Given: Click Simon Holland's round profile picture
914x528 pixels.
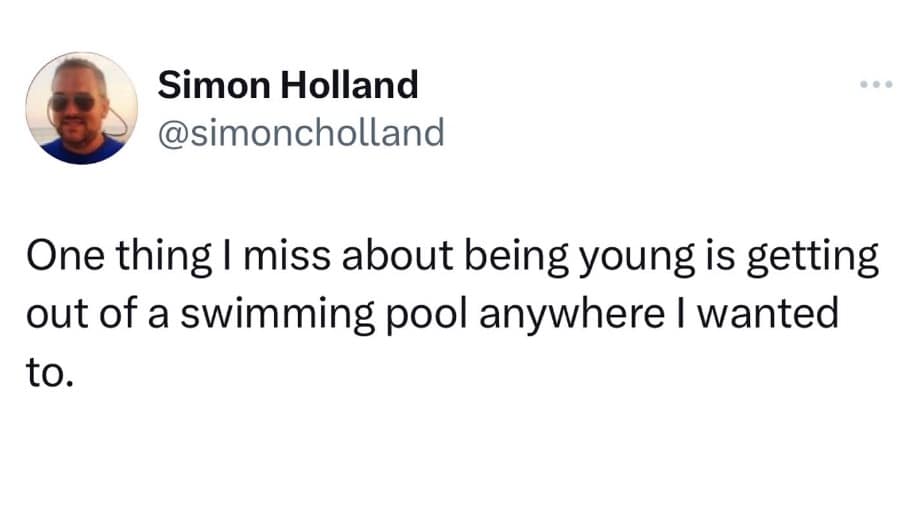Looking at the screenshot, I should click(x=81, y=108).
